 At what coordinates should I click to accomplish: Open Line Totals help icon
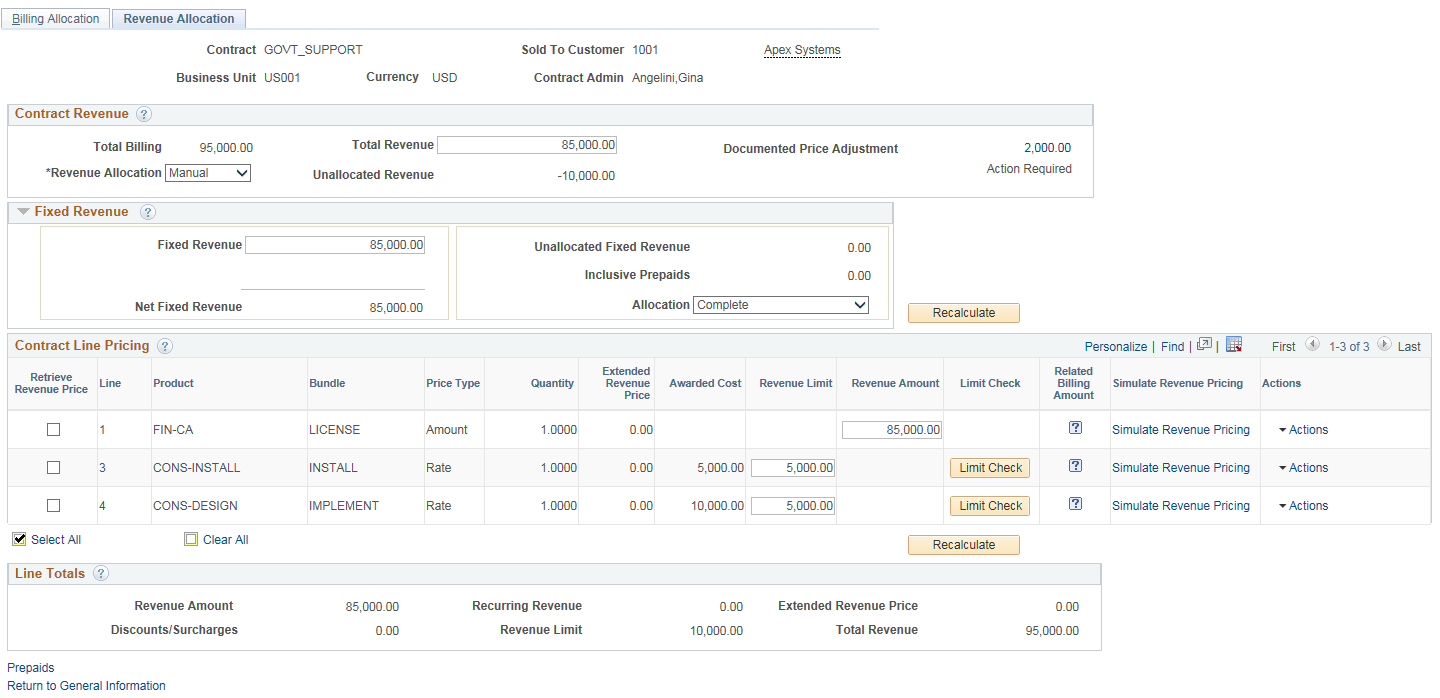100,573
